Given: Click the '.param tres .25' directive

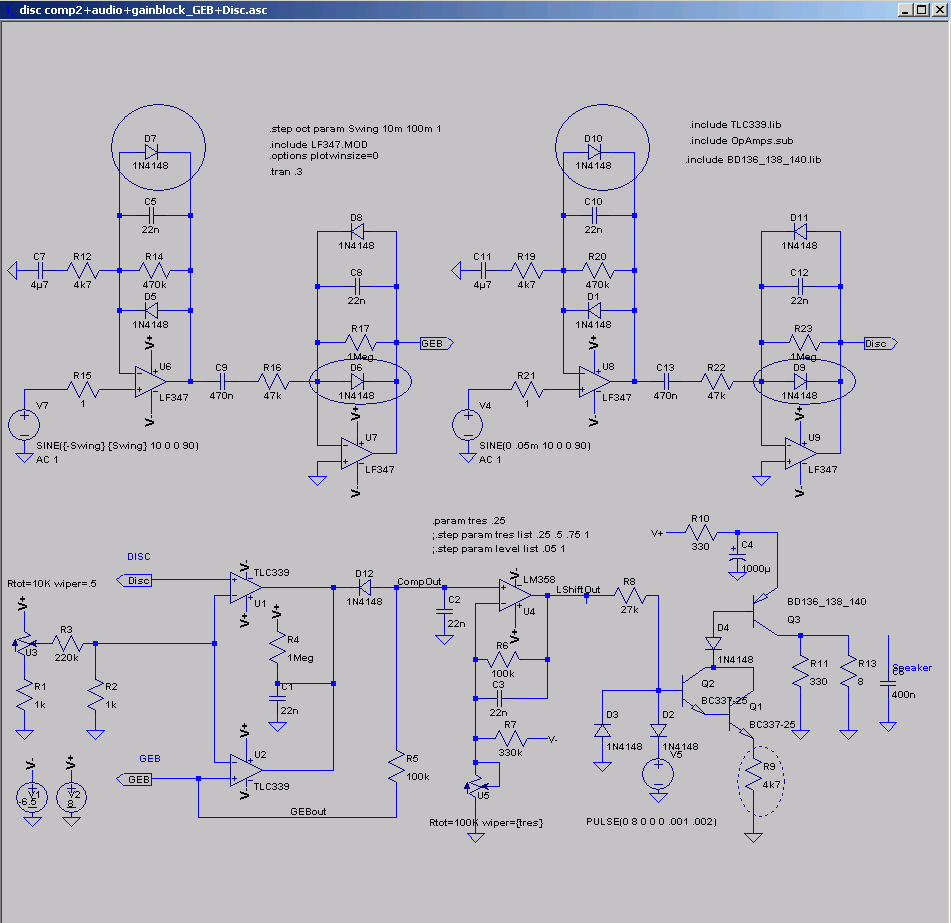Looking at the screenshot, I should click(469, 520).
